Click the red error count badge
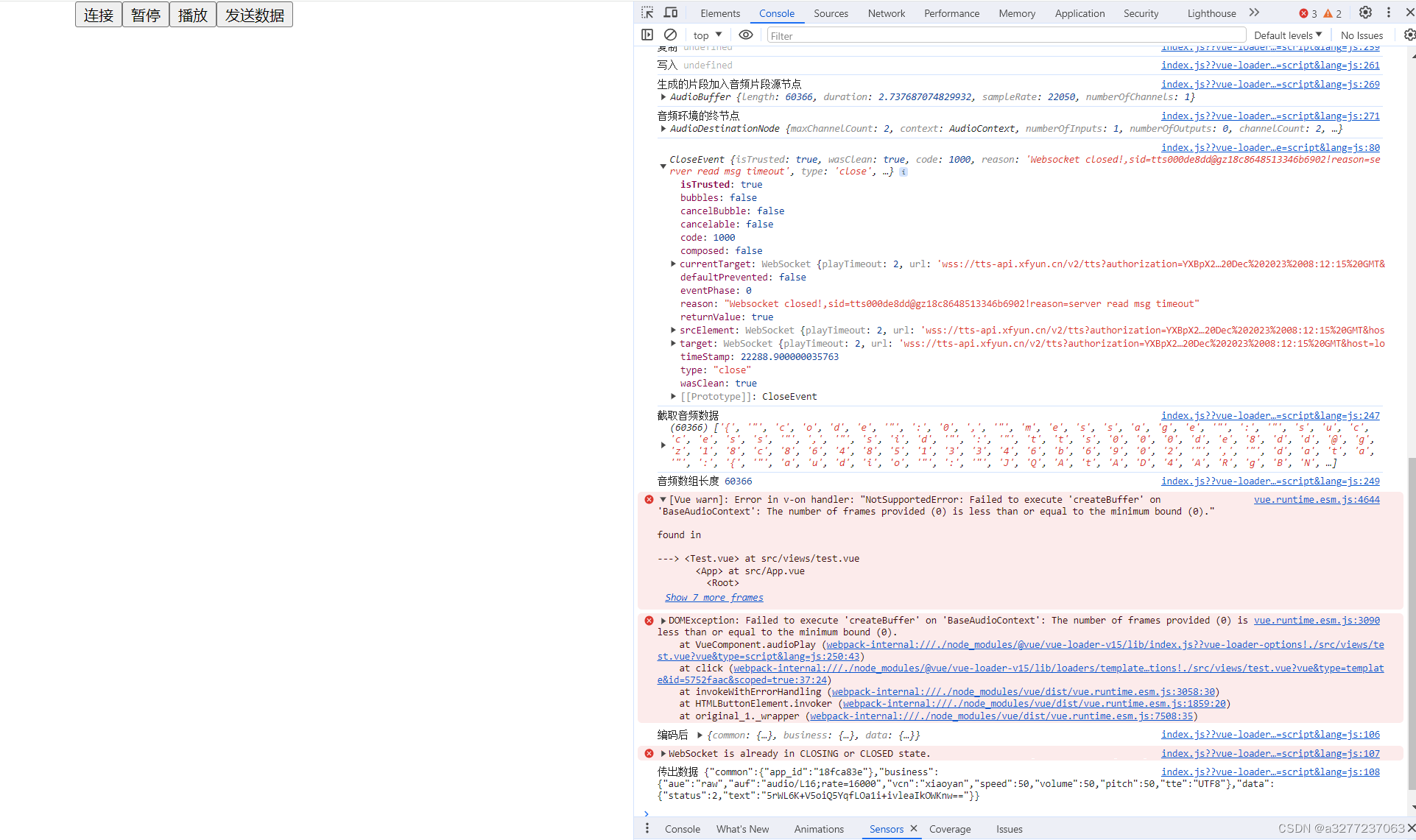Viewport: 1416px width, 840px height. coord(1308,13)
